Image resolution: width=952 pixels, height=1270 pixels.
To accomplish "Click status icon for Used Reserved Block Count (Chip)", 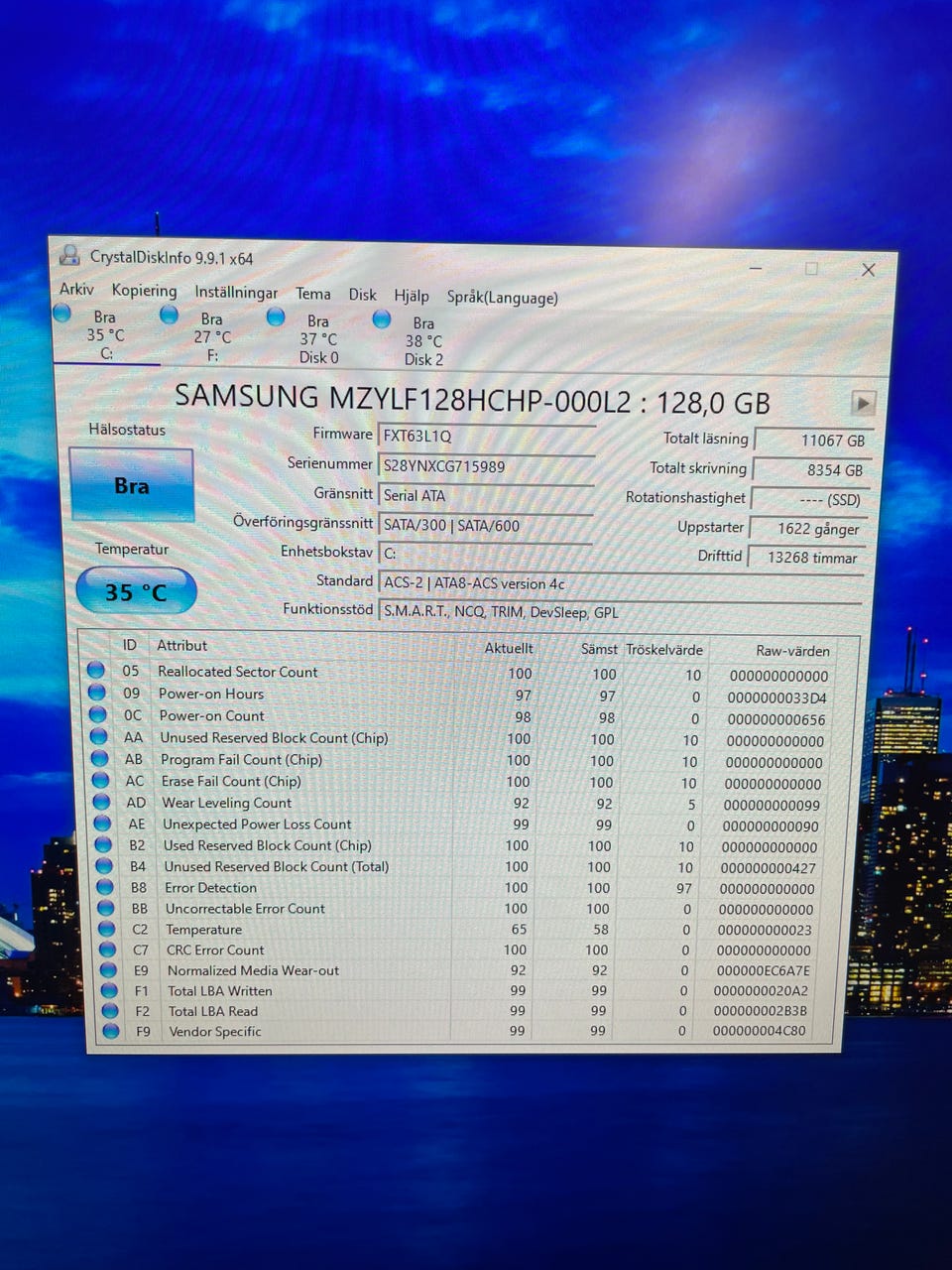I will [x=104, y=845].
